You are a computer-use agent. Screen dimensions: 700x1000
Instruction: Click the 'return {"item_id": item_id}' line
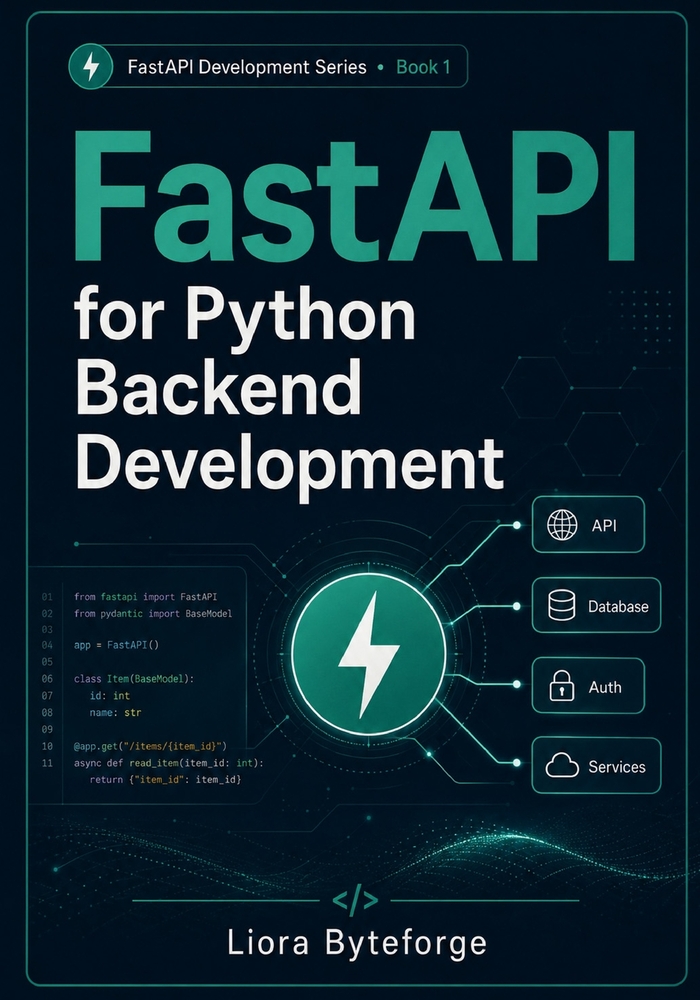(165, 779)
